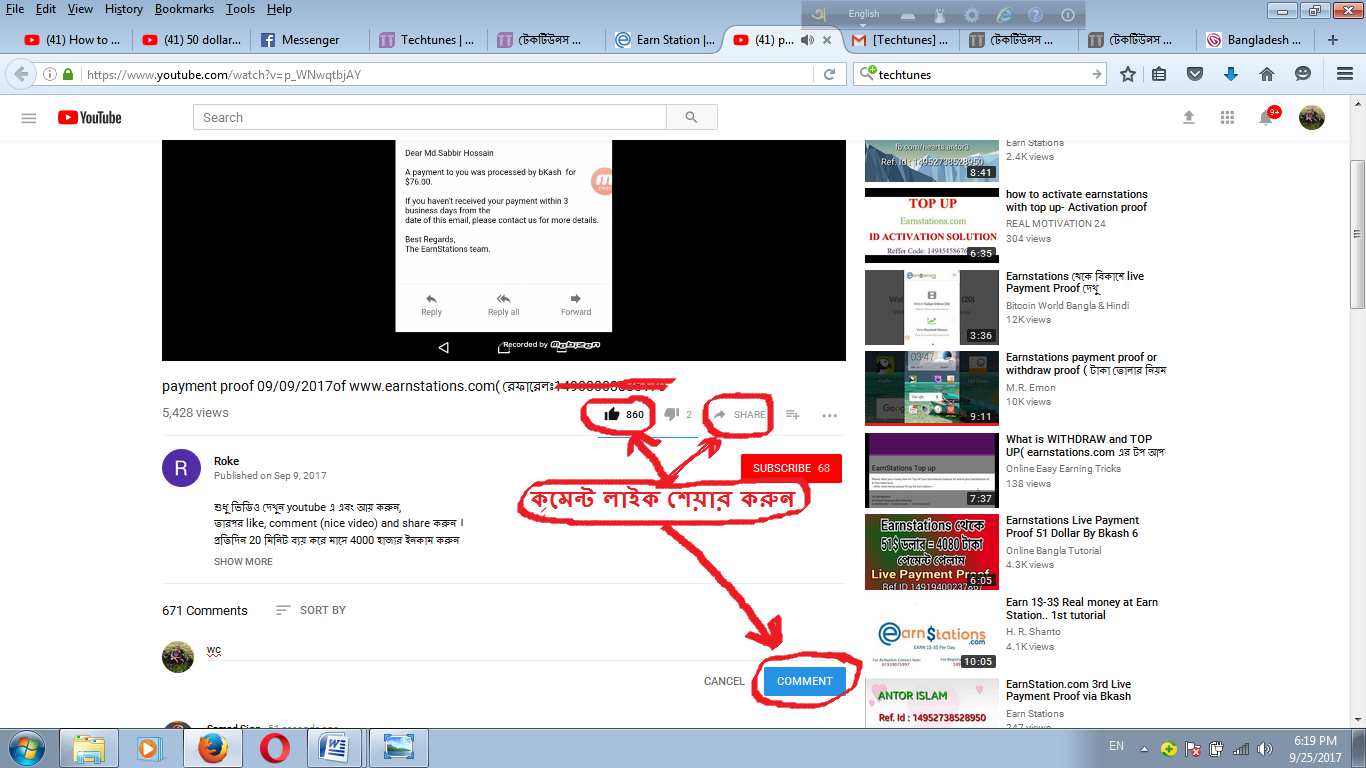Go to YouTube home via logo

(x=90, y=118)
